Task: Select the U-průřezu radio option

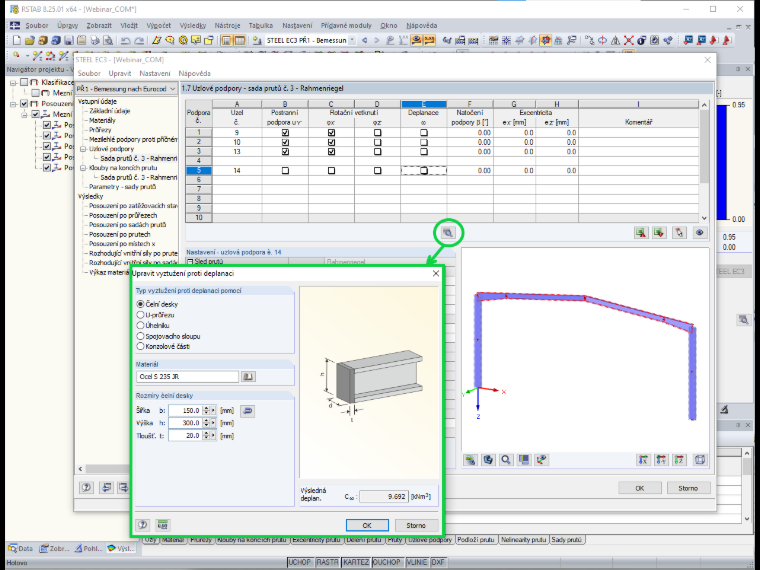Action: pos(141,315)
